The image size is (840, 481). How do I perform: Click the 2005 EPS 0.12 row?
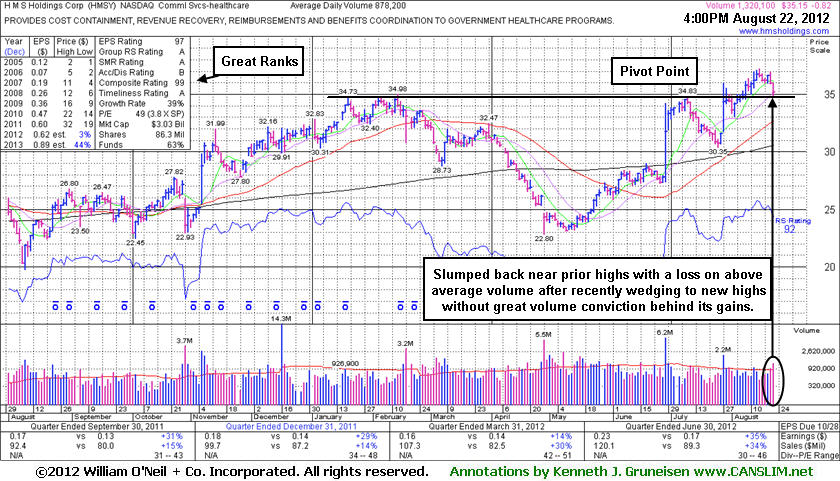click(x=48, y=62)
